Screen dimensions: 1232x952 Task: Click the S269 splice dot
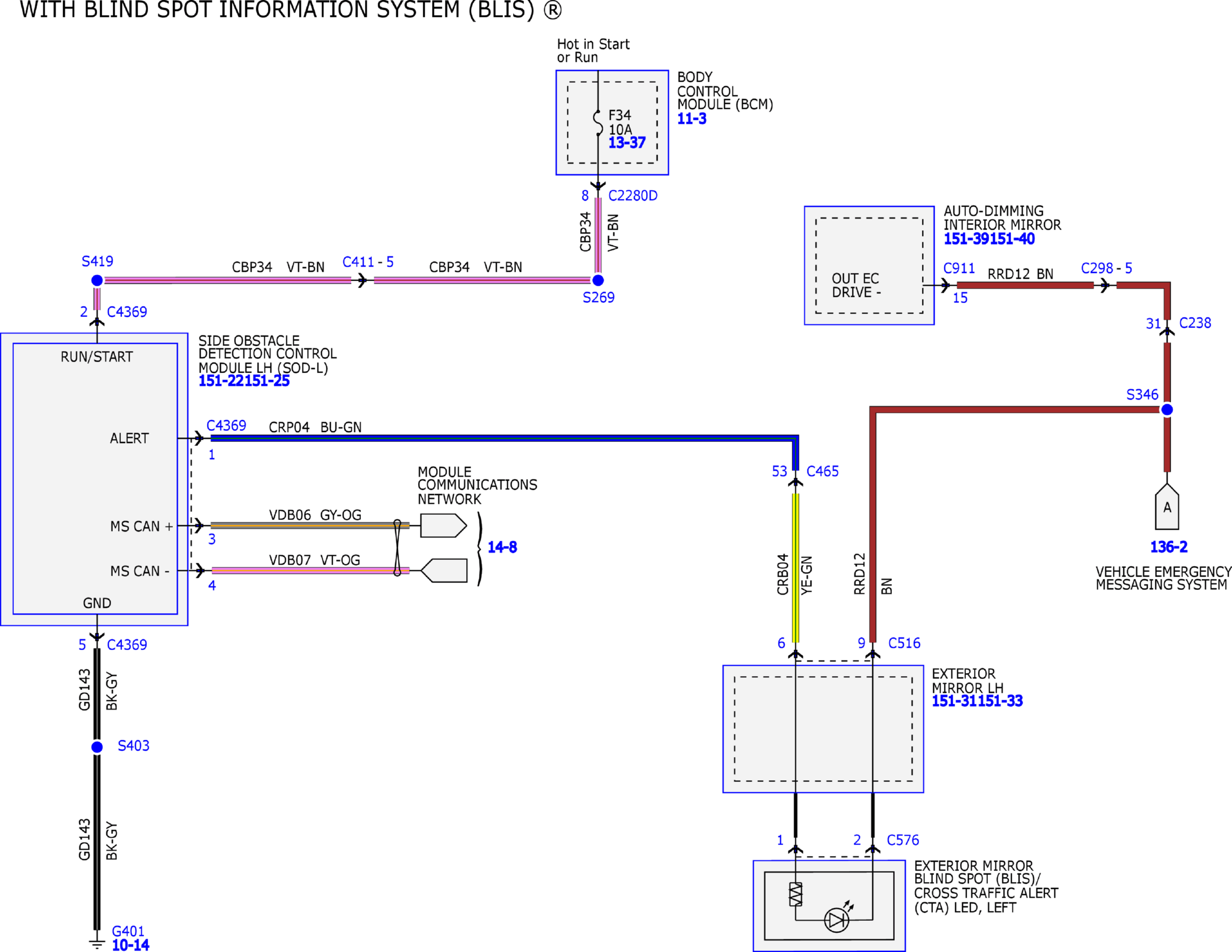tap(598, 281)
